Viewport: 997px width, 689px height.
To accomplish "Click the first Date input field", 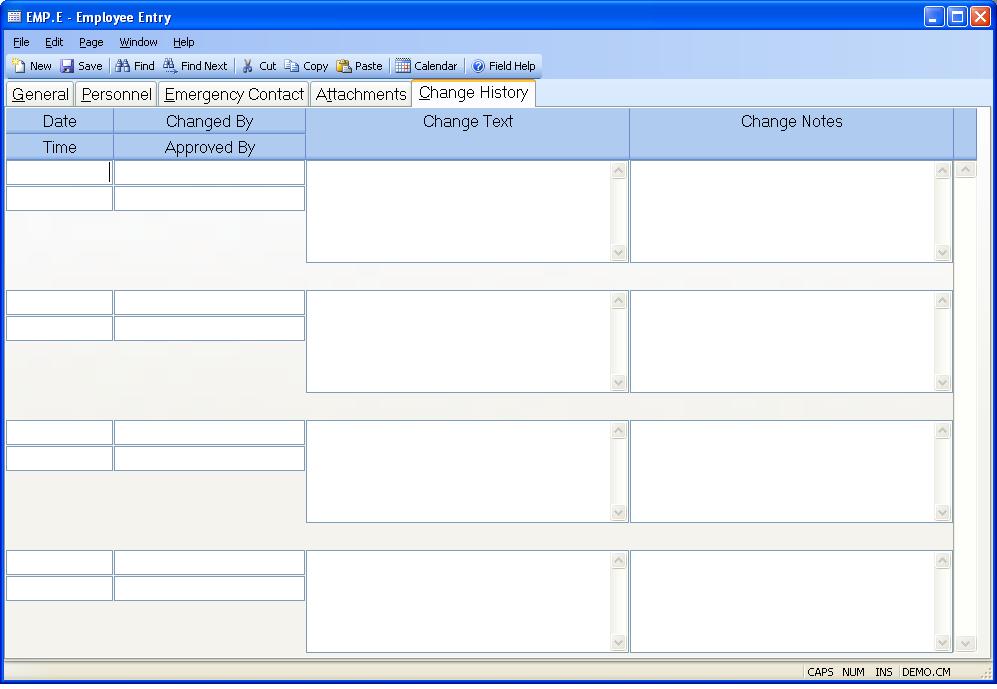I will coord(59,173).
